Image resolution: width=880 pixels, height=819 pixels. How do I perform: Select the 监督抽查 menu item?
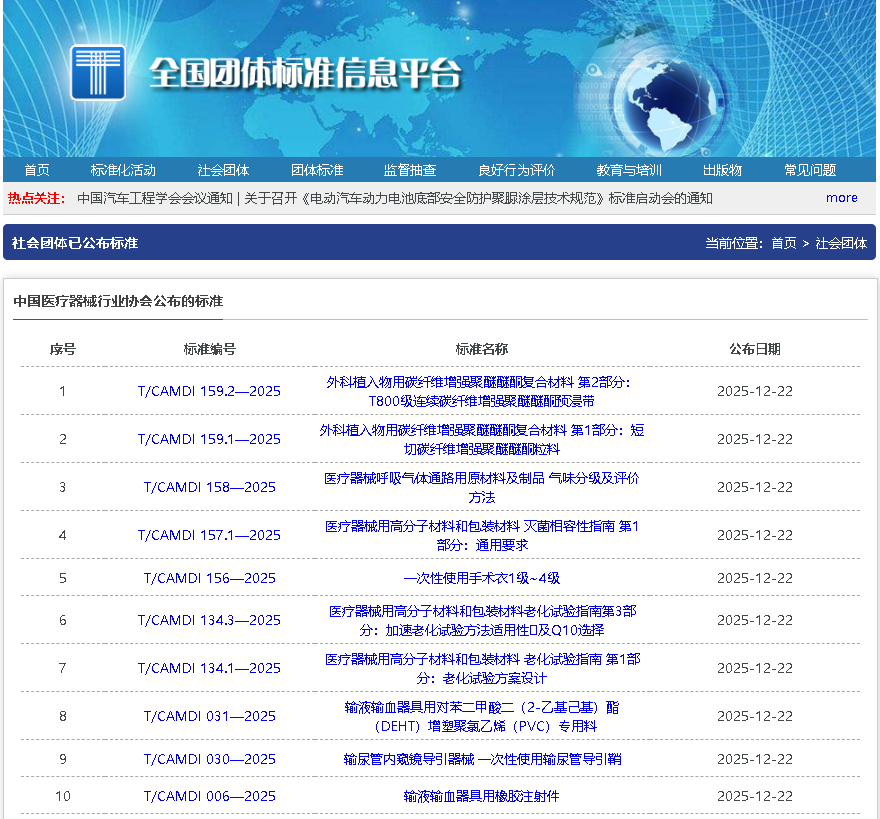412,170
